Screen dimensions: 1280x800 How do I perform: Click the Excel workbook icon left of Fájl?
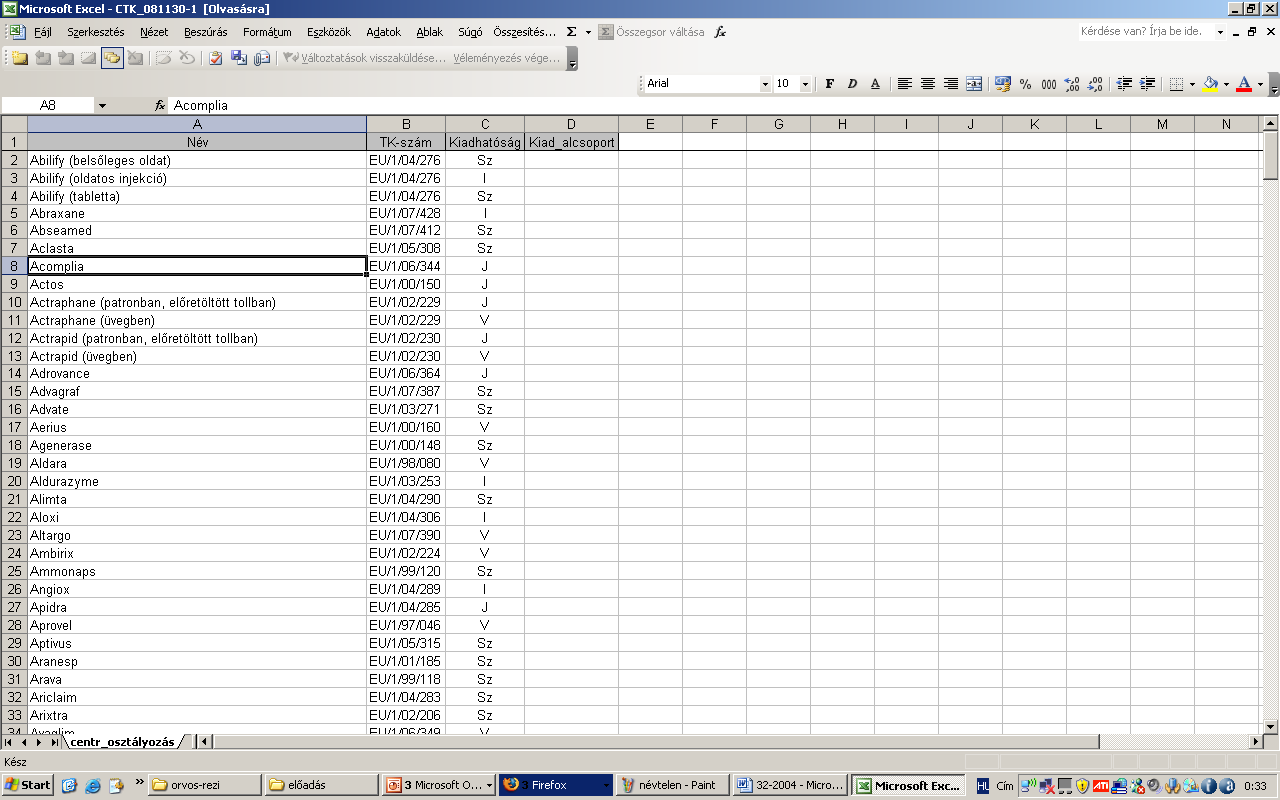coord(17,32)
